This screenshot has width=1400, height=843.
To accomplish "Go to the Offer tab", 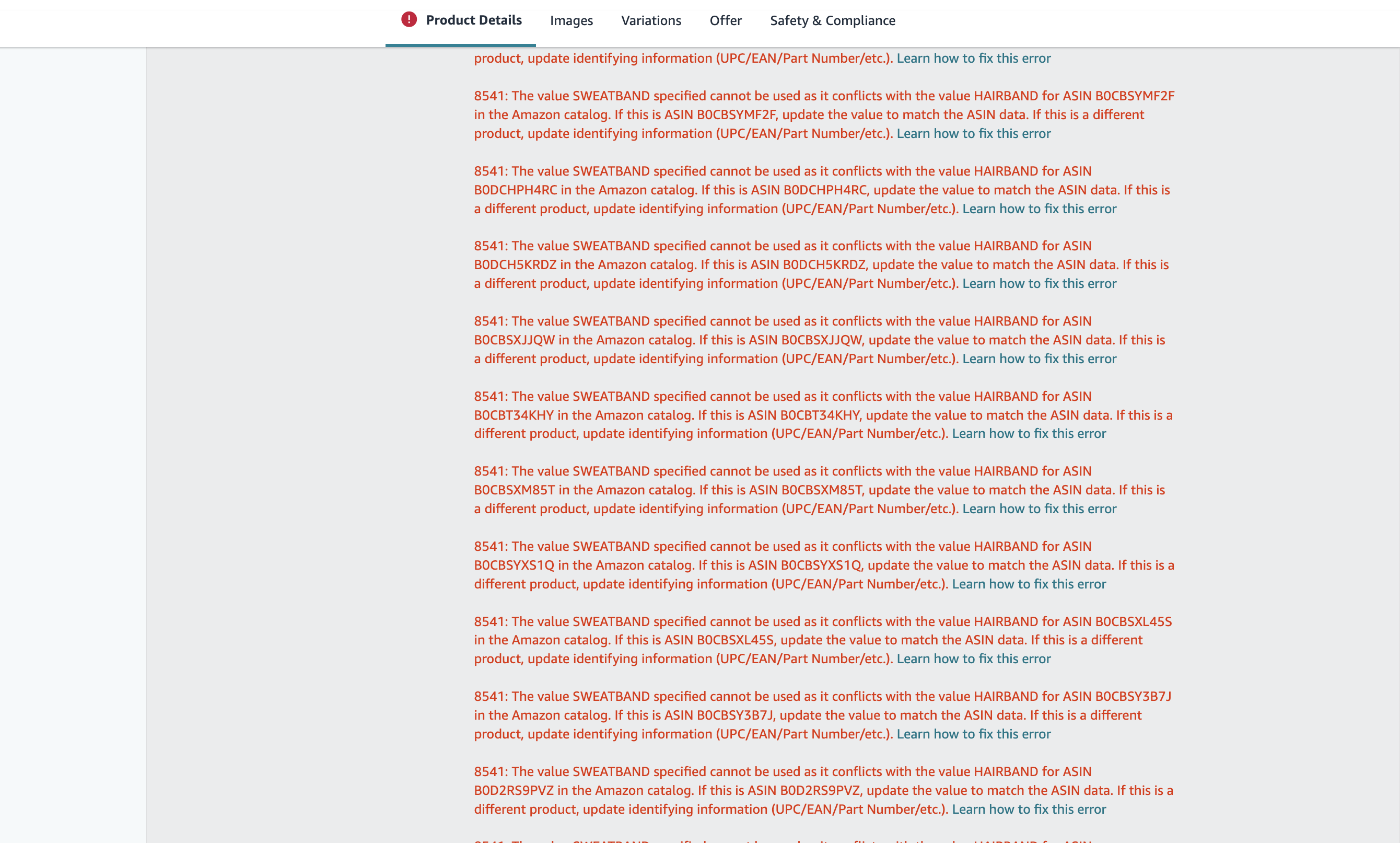I will click(x=726, y=20).
